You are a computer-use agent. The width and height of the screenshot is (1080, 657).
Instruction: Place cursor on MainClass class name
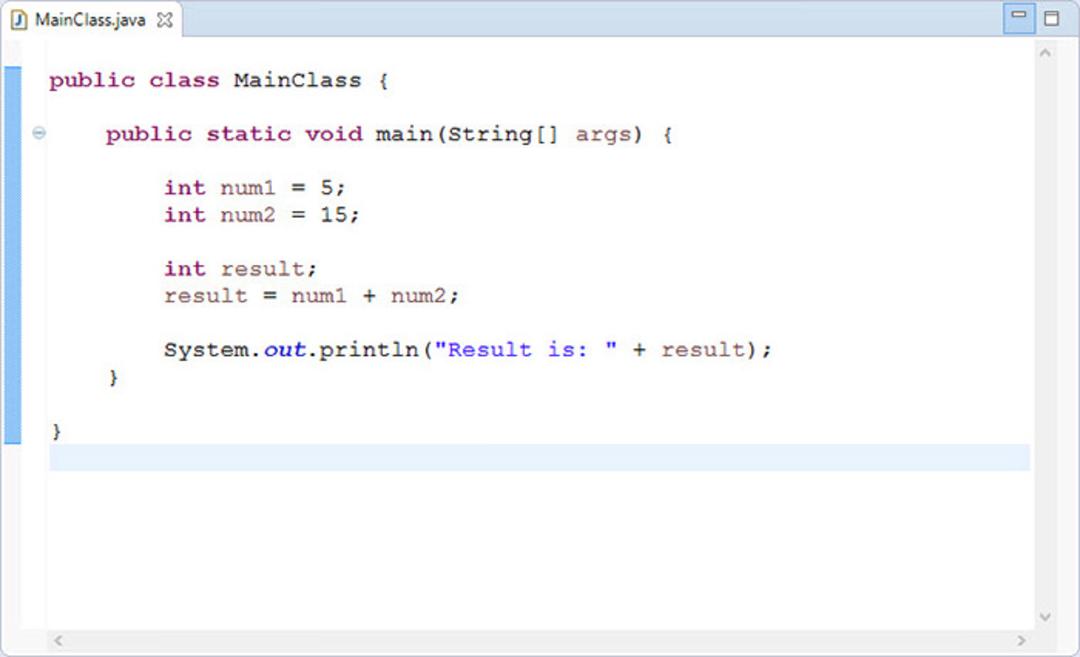[x=298, y=80]
